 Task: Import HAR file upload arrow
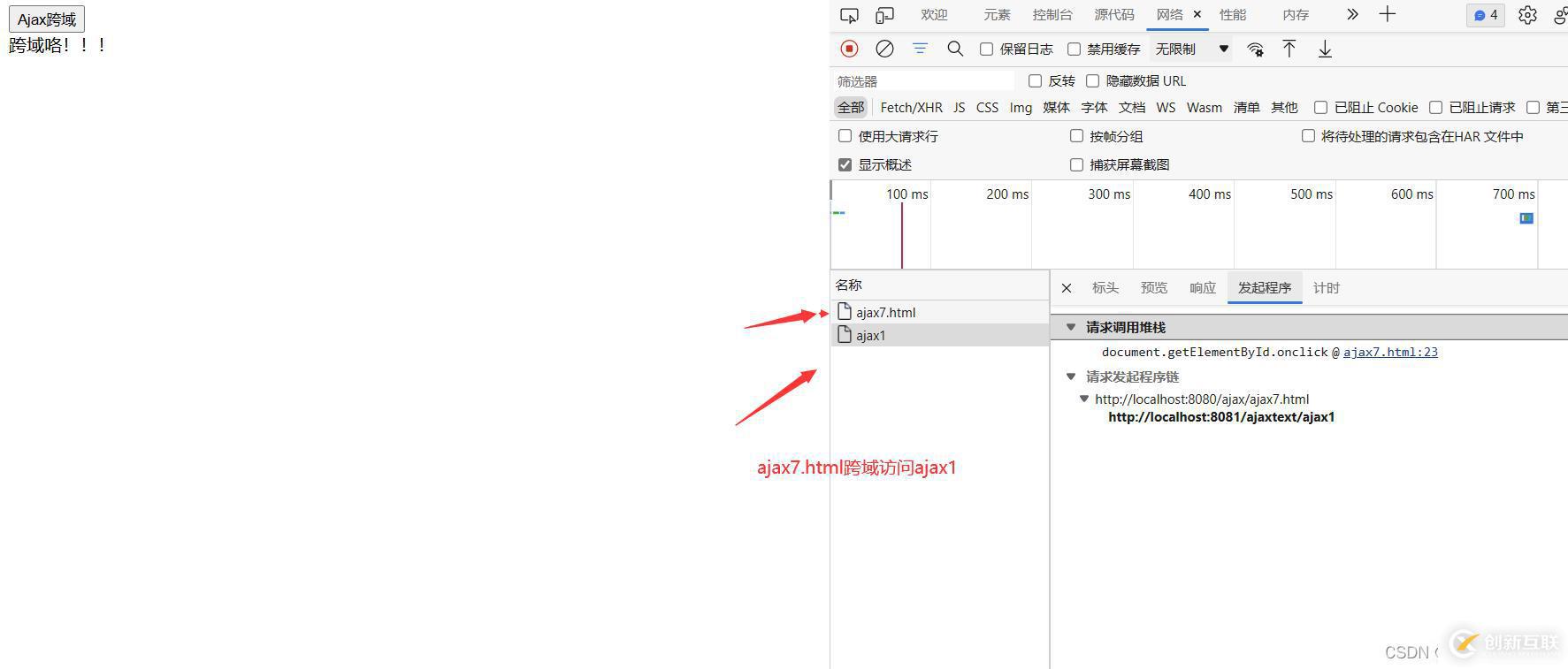[x=1289, y=49]
